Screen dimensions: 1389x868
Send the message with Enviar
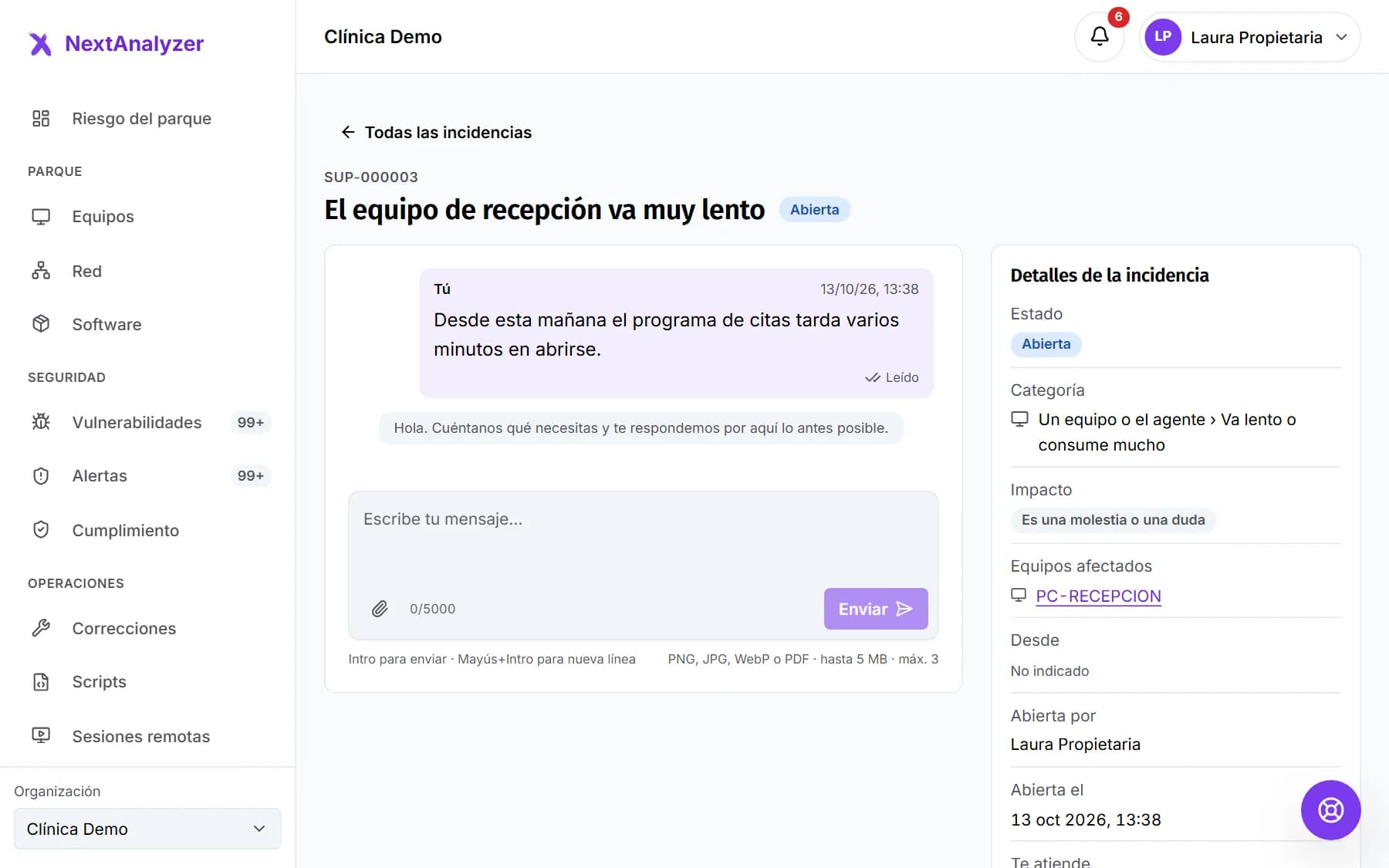[876, 609]
